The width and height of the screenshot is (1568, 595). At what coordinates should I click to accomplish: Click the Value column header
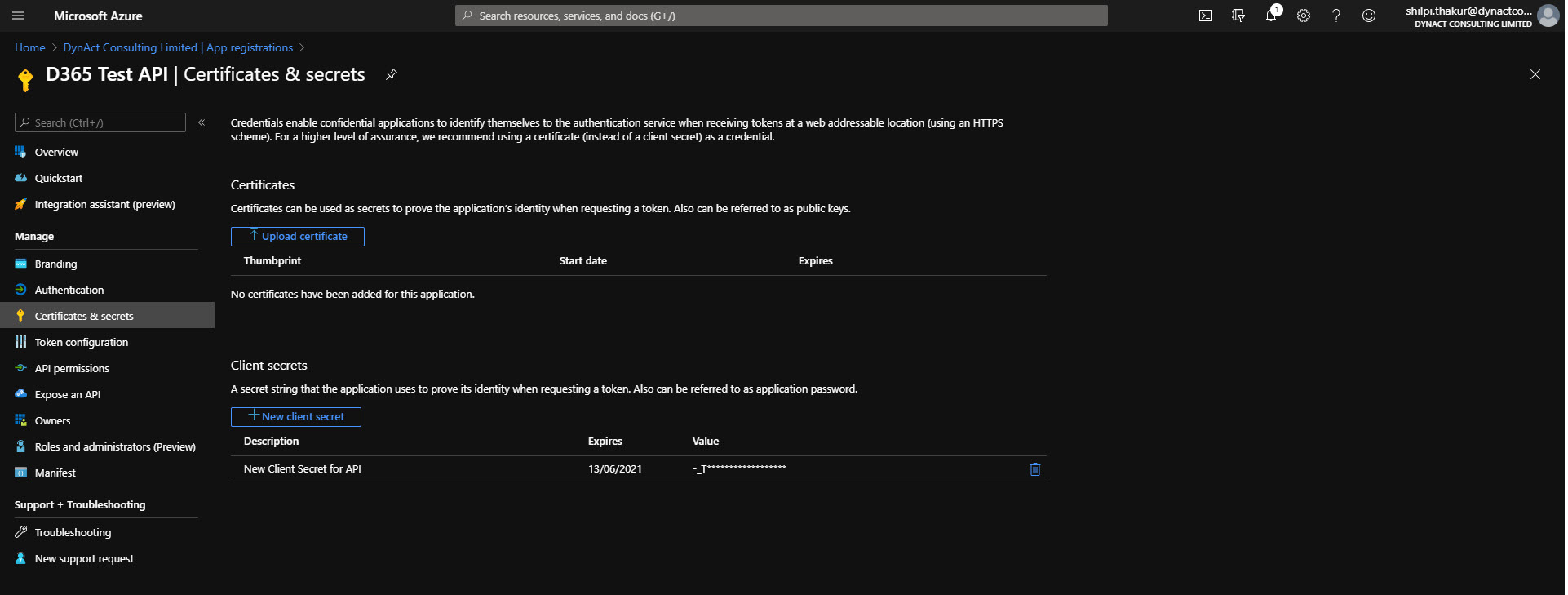click(706, 441)
